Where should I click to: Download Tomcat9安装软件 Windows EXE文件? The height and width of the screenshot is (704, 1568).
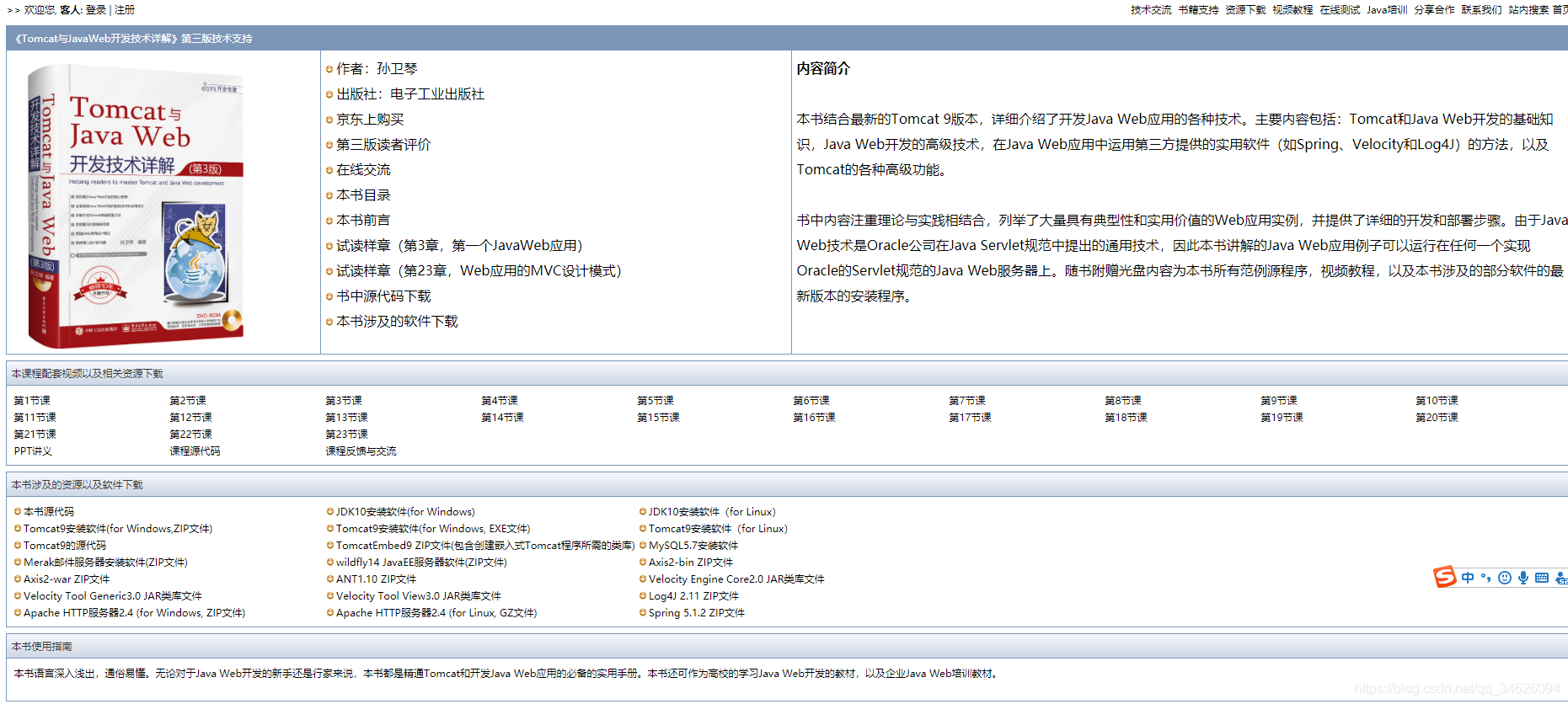433,529
